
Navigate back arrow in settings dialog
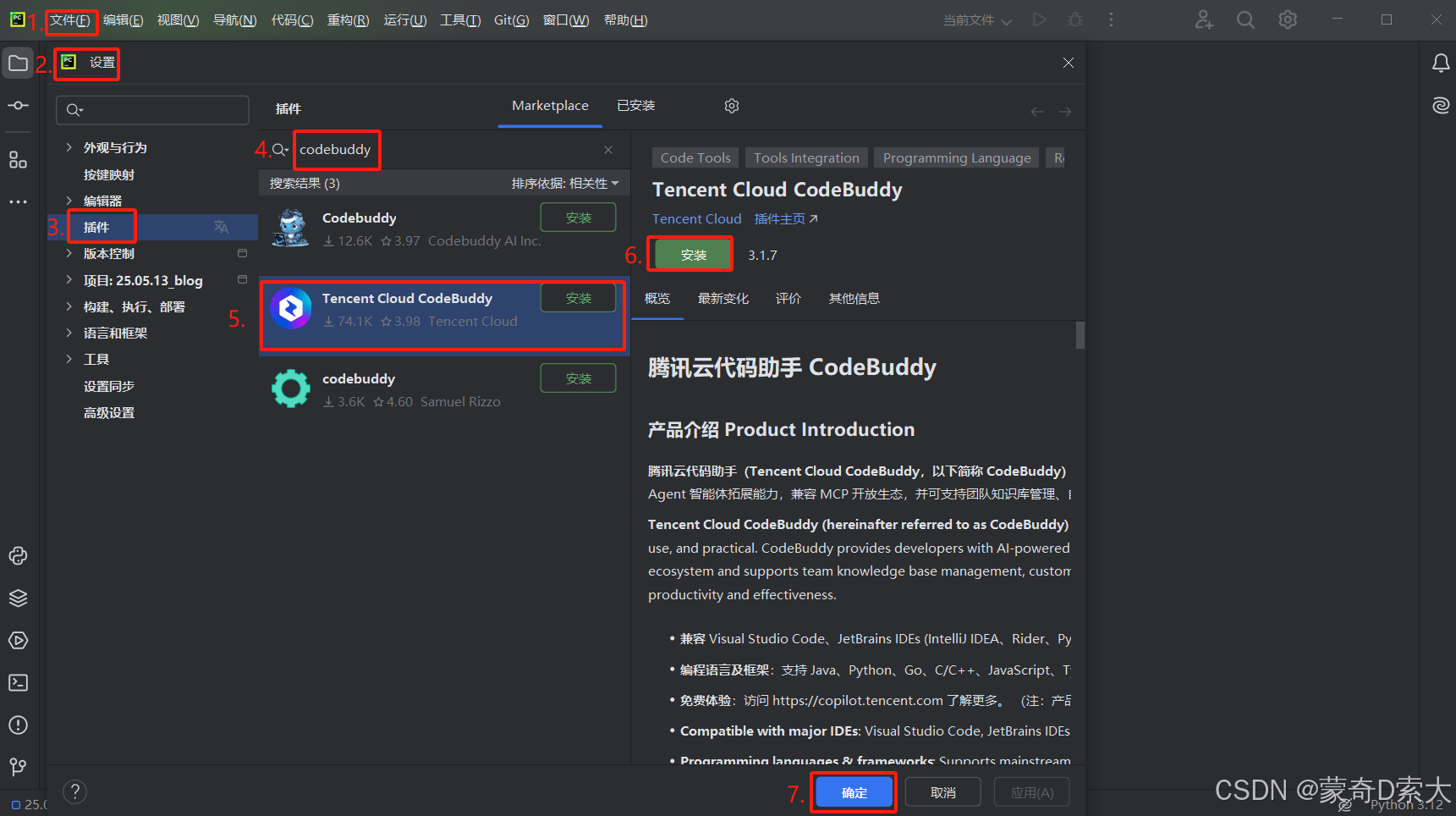click(x=1037, y=112)
